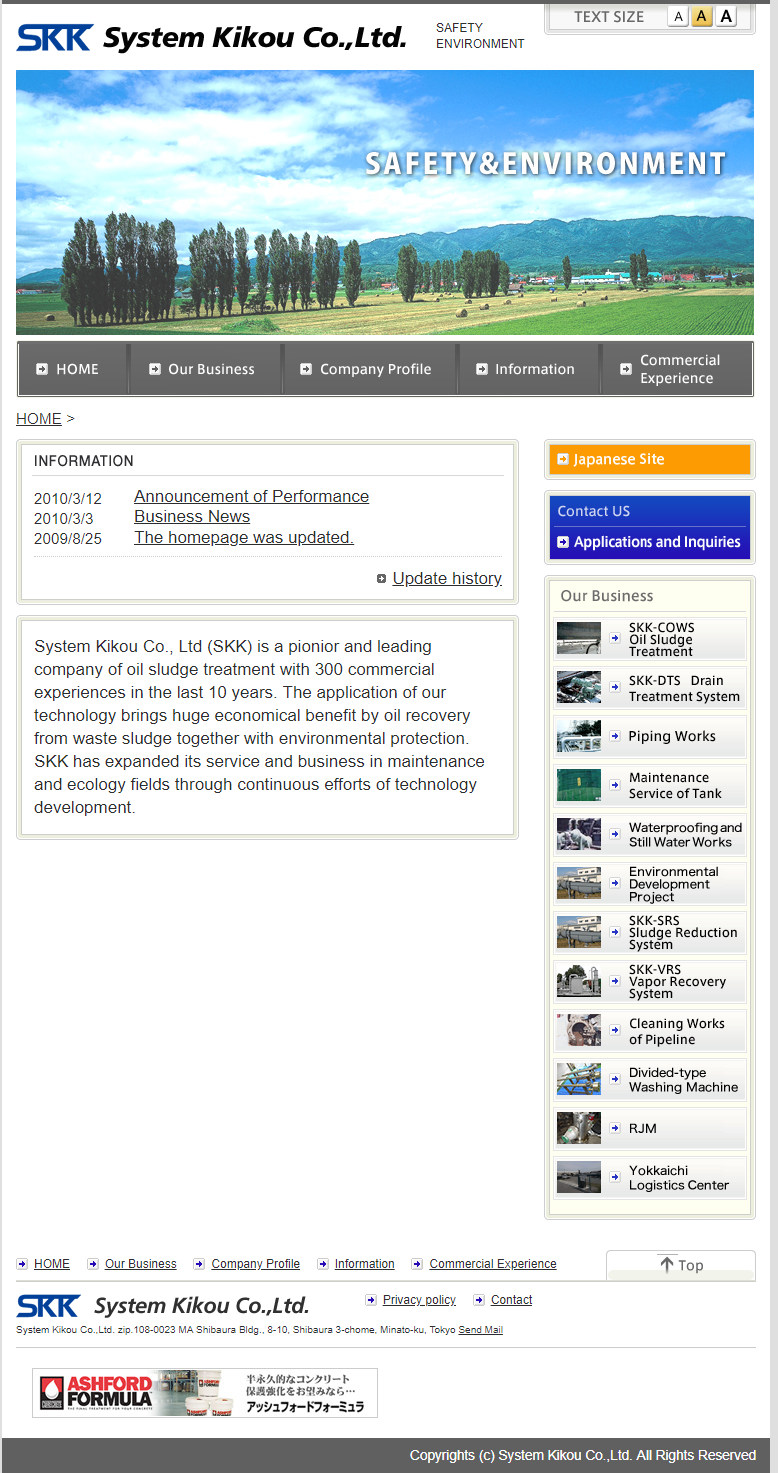Select the small text size A button
Image resolution: width=778 pixels, height=1473 pixels.
pos(678,16)
